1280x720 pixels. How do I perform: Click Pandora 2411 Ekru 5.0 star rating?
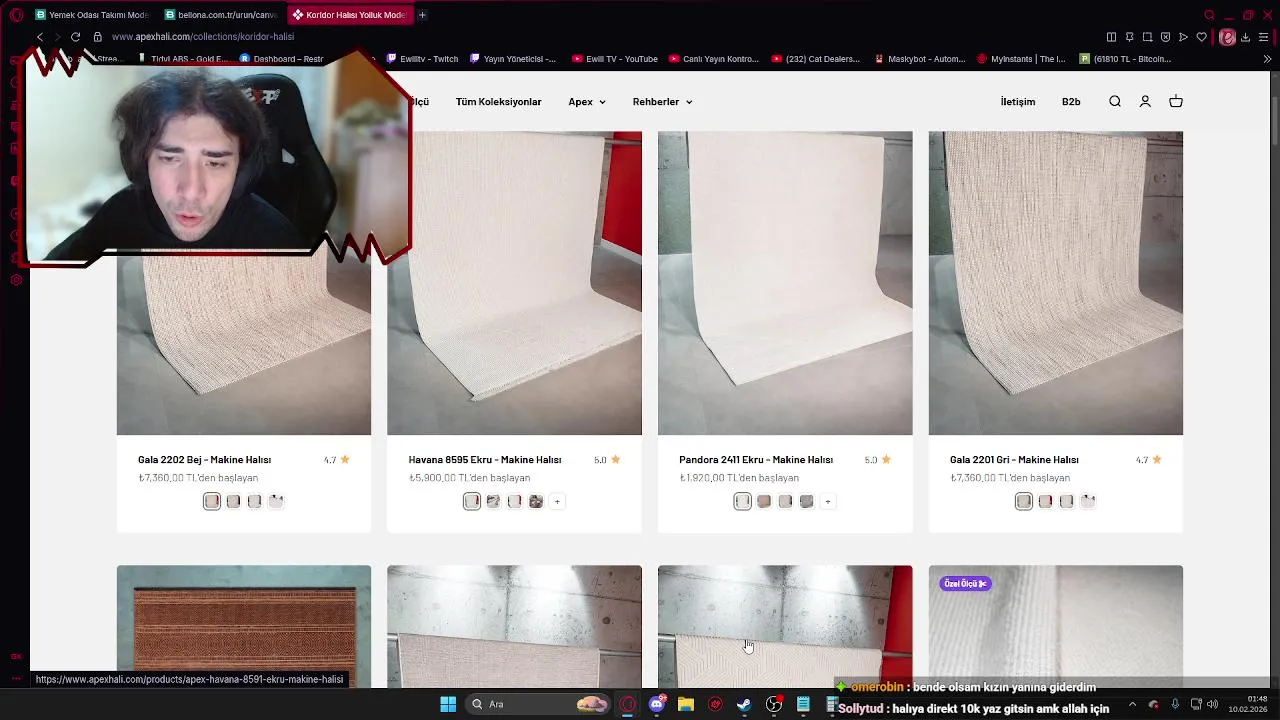[877, 460]
